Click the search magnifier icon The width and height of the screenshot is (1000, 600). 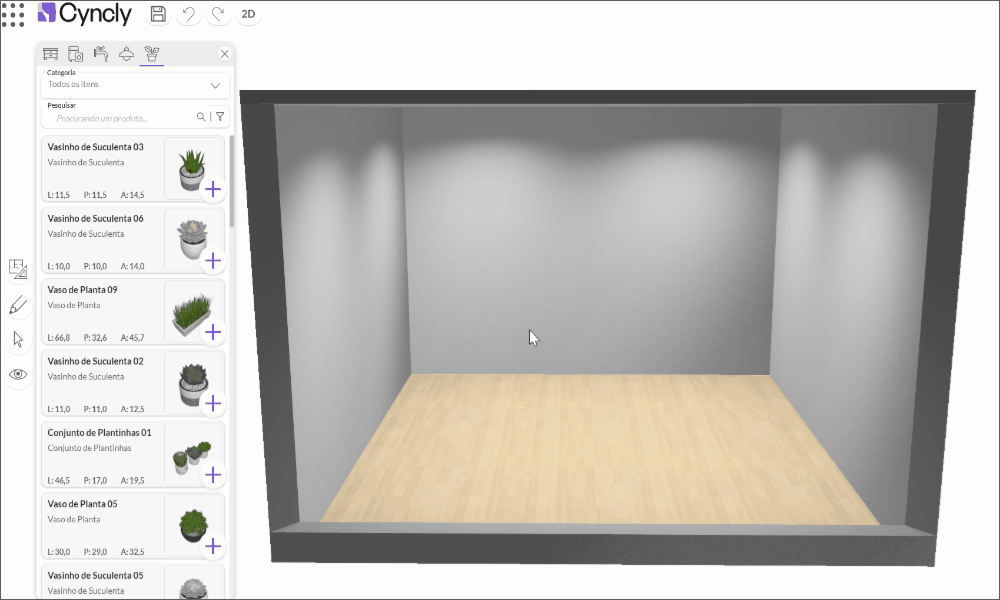pyautogui.click(x=201, y=117)
